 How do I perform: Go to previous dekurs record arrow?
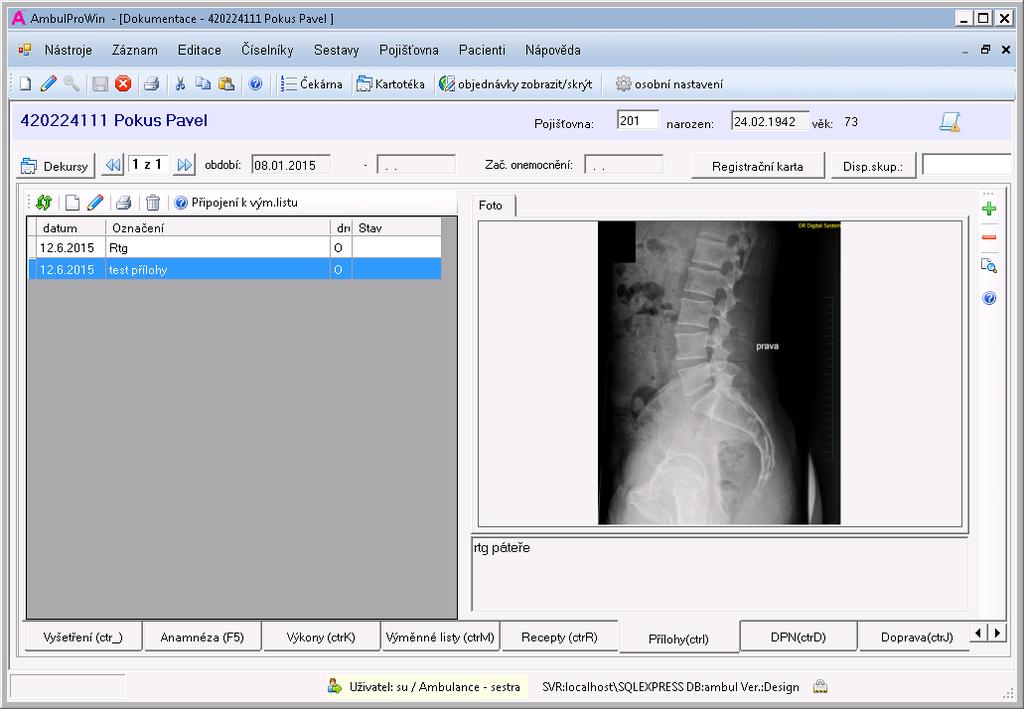[113, 165]
